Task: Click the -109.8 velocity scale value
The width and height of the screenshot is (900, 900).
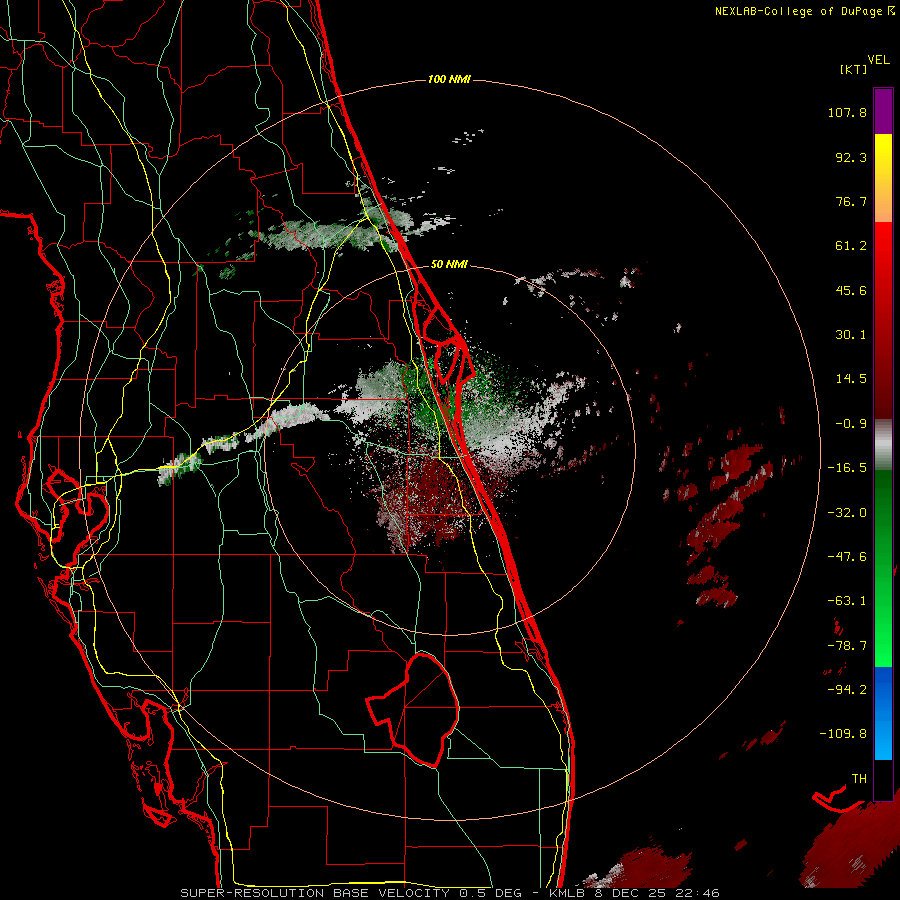Action: point(843,734)
